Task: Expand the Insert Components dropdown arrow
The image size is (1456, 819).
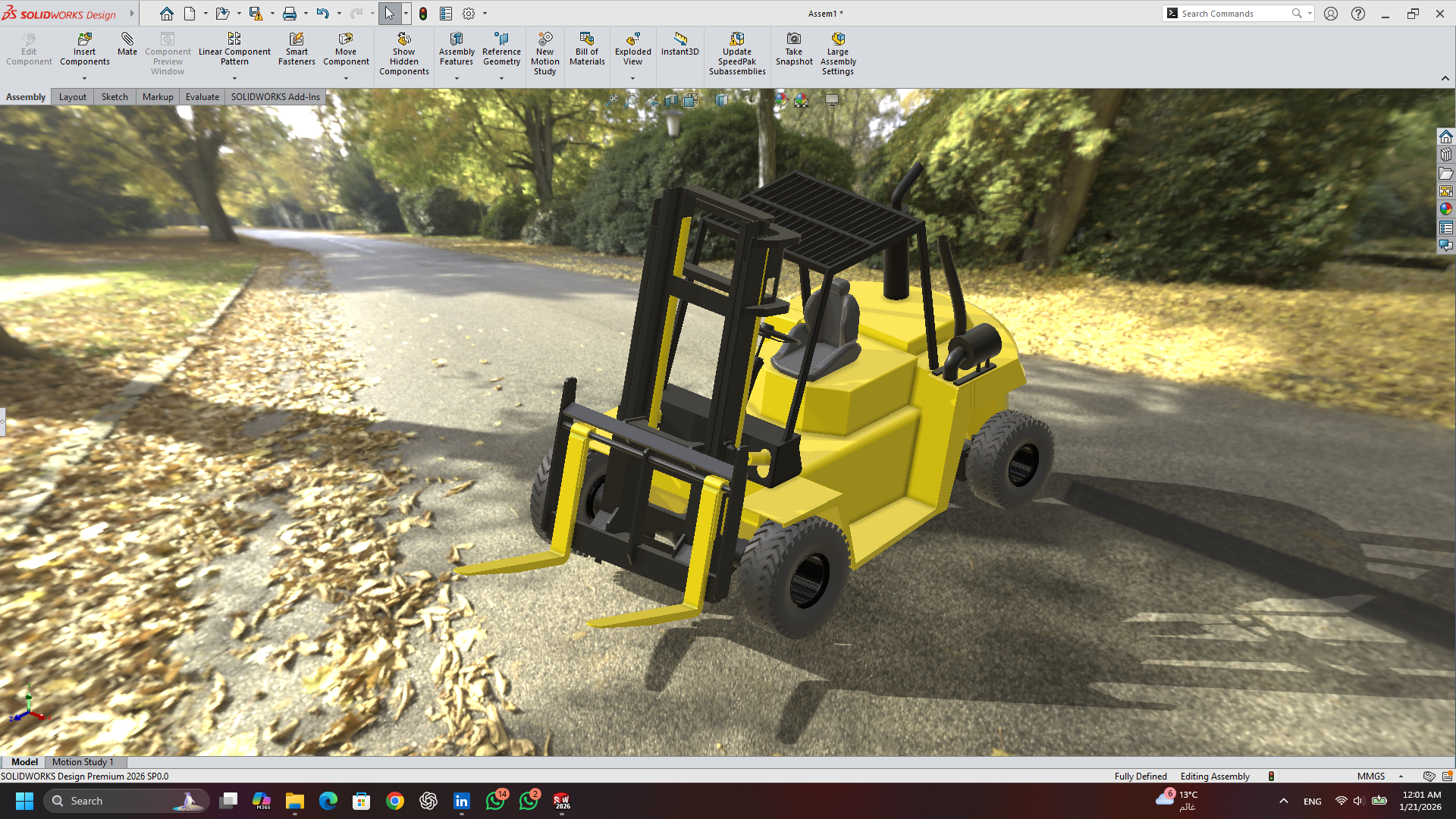Action: pyautogui.click(x=84, y=78)
